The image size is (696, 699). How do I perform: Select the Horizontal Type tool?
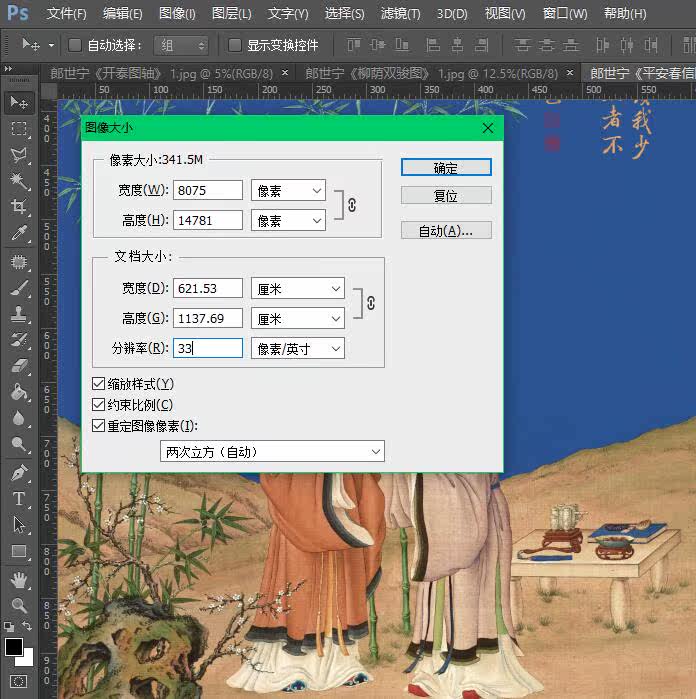point(19,498)
